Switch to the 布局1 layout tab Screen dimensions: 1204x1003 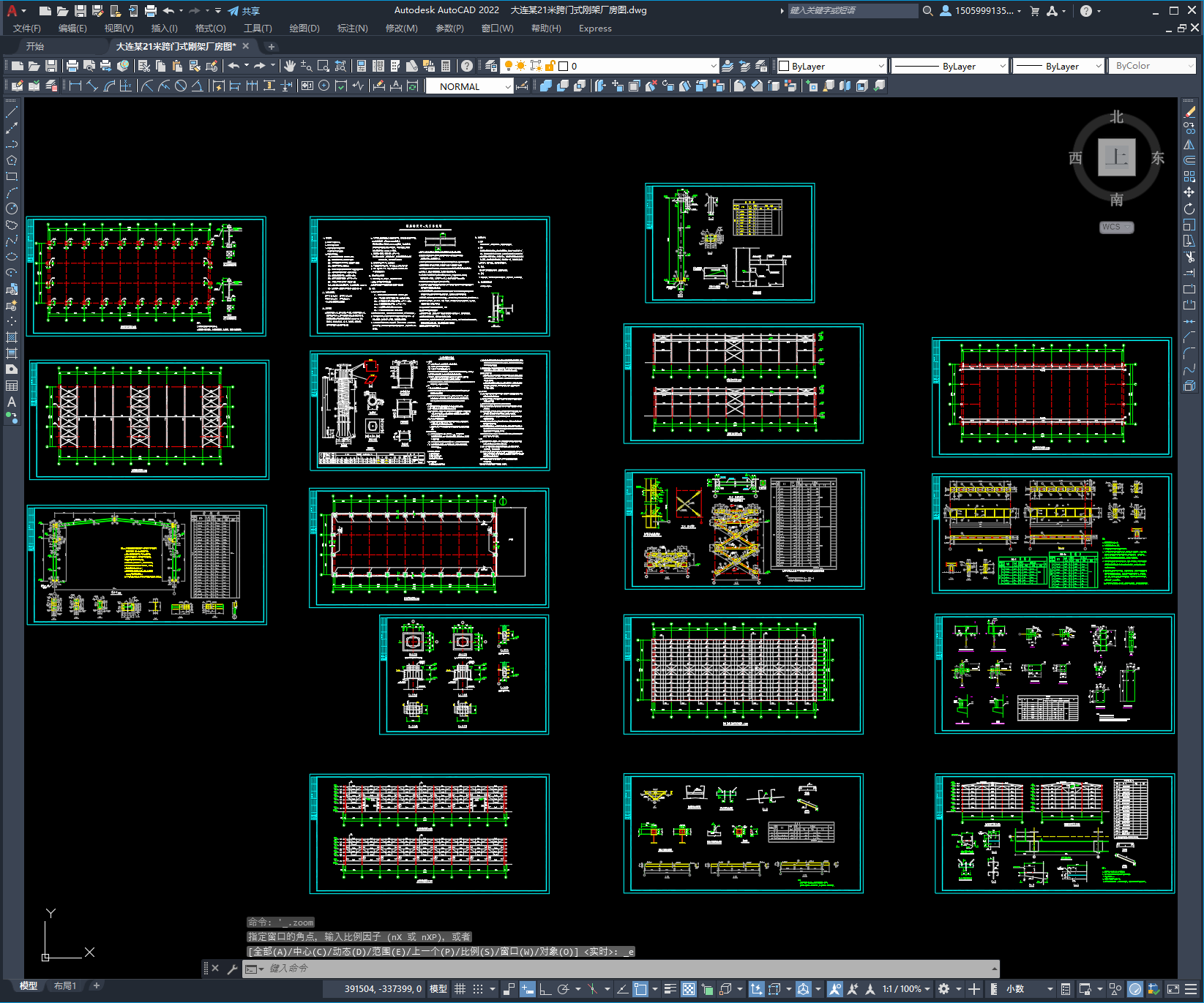tap(65, 986)
